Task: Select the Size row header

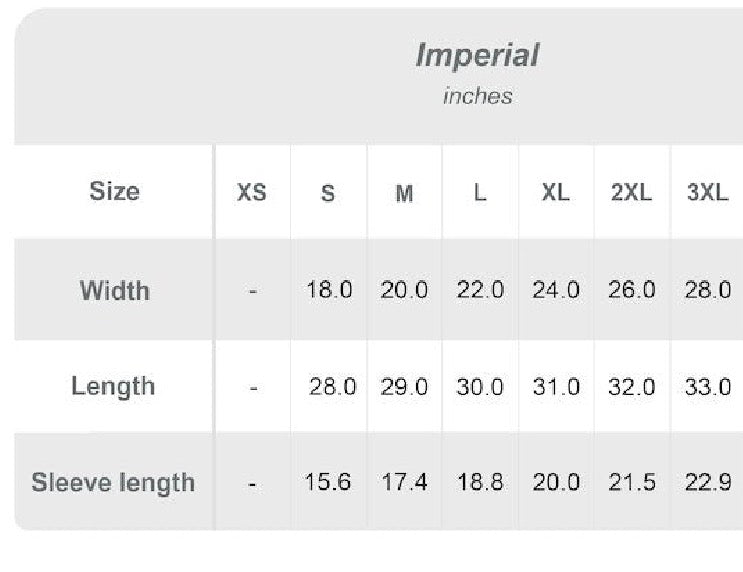Action: click(x=114, y=191)
